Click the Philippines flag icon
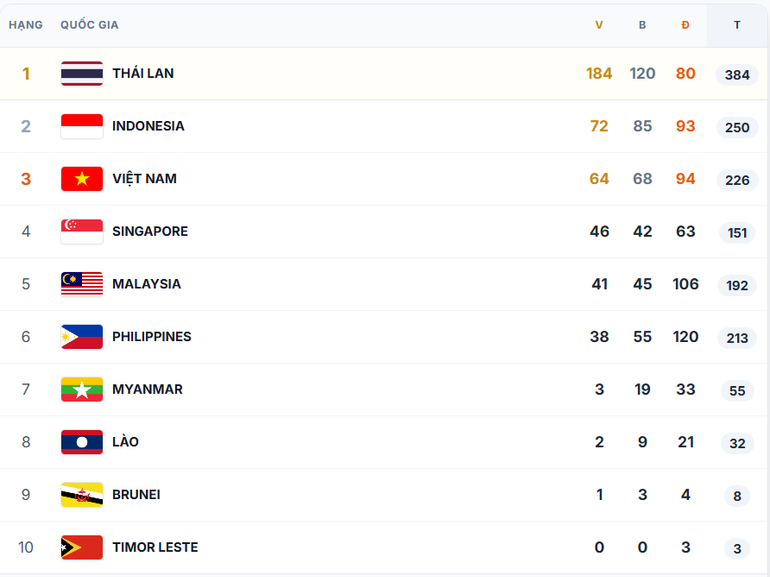Viewport: 770px width, 577px height. [81, 337]
